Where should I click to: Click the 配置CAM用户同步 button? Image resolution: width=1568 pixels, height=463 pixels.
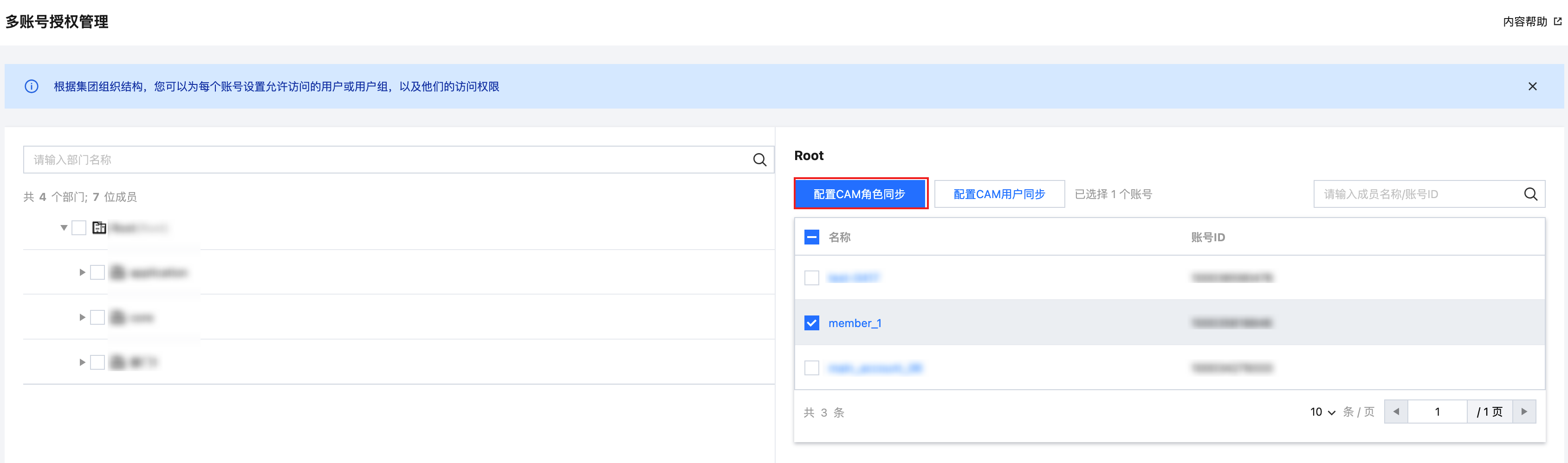click(x=999, y=194)
